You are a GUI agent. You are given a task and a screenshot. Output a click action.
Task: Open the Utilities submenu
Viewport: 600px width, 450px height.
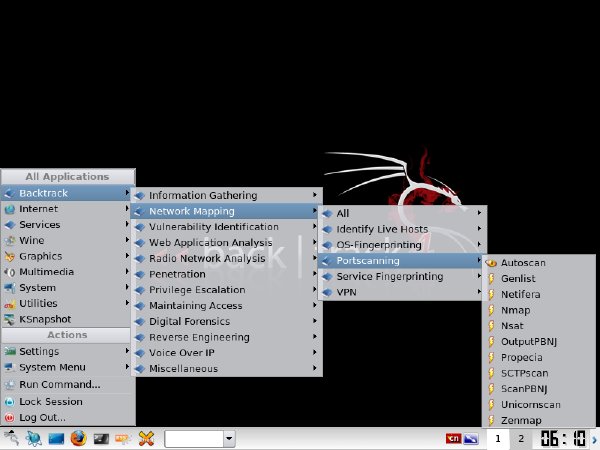(67, 303)
